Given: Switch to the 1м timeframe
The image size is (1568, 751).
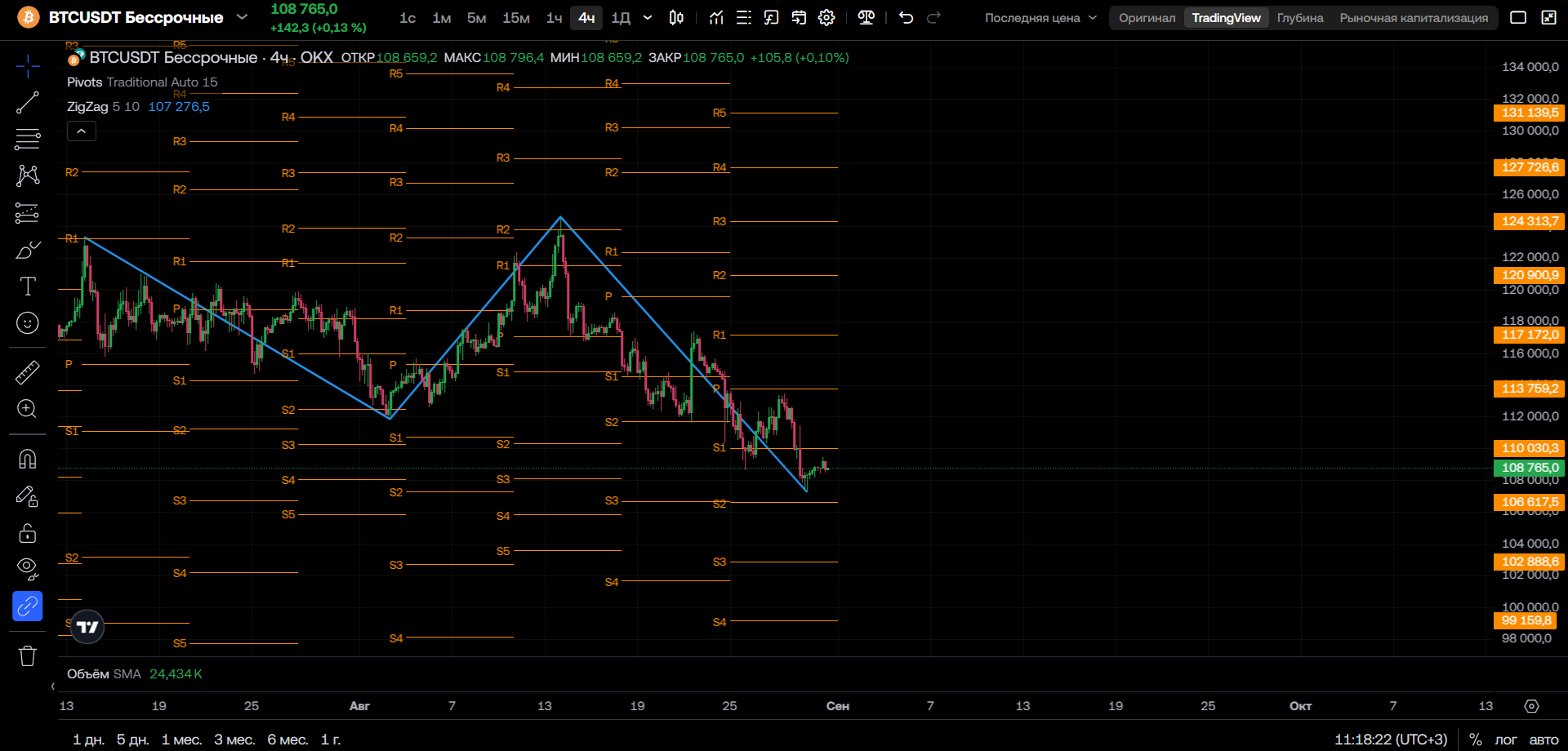Looking at the screenshot, I should [442, 18].
